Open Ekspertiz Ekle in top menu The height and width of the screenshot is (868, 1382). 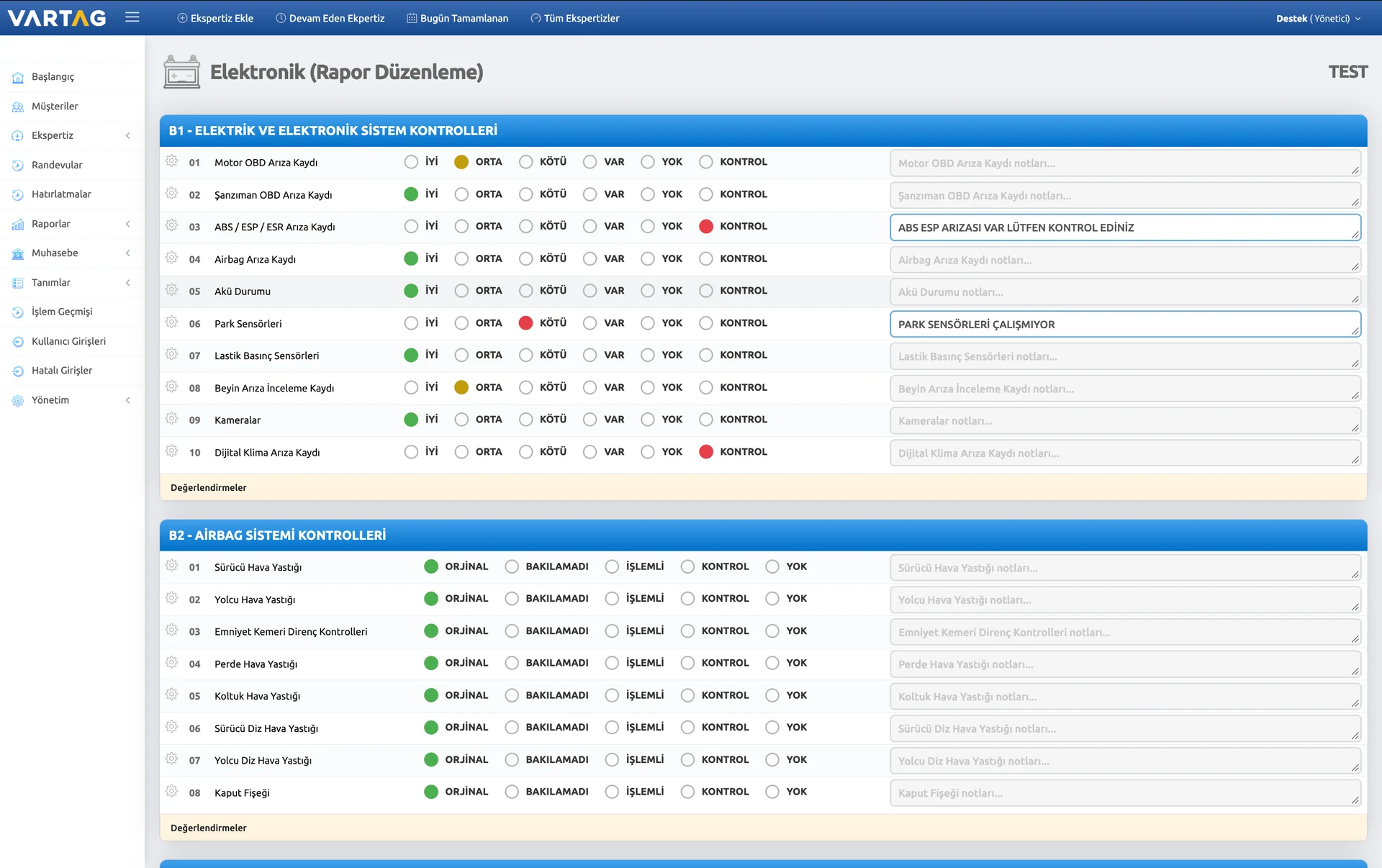point(215,19)
